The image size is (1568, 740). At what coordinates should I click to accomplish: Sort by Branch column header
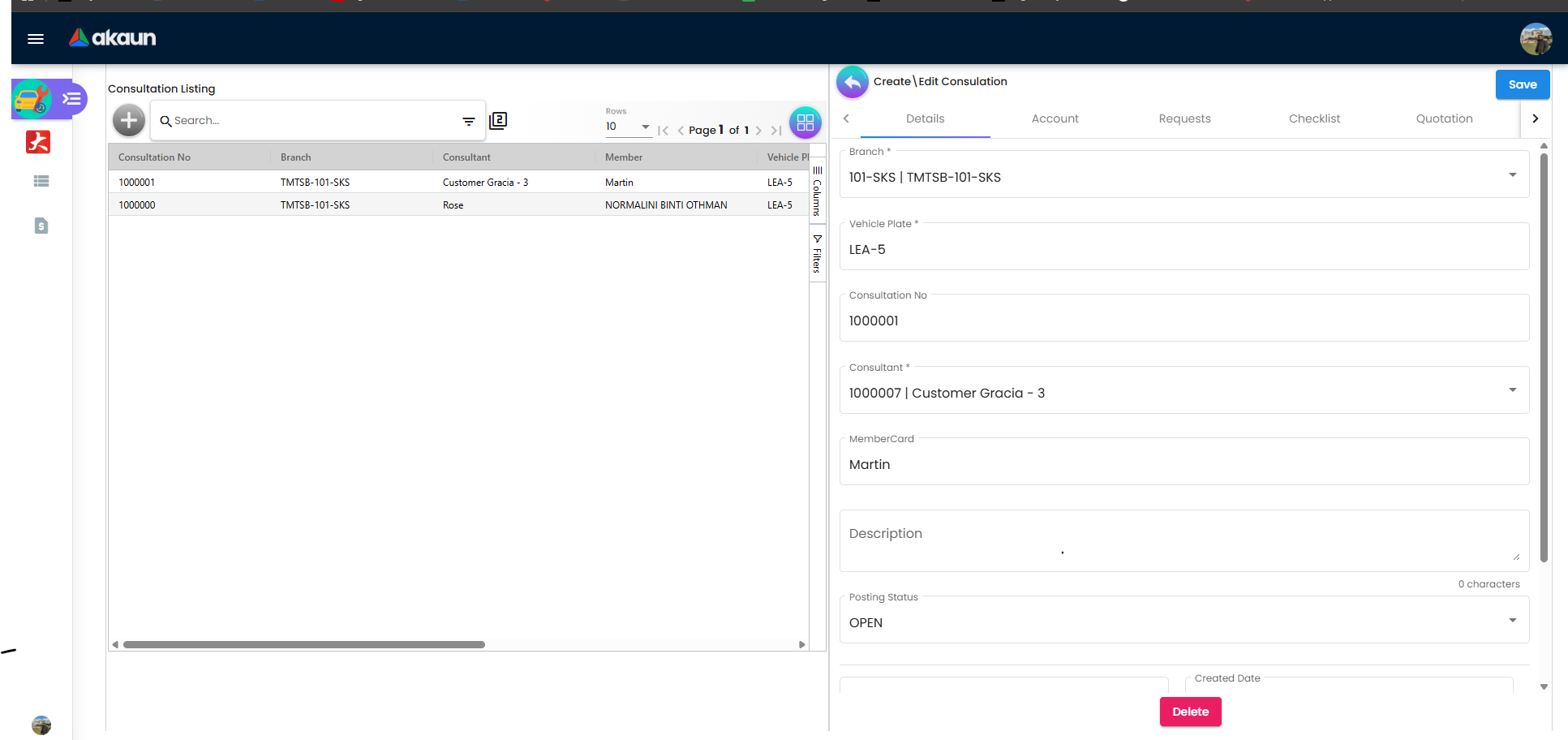click(x=296, y=157)
